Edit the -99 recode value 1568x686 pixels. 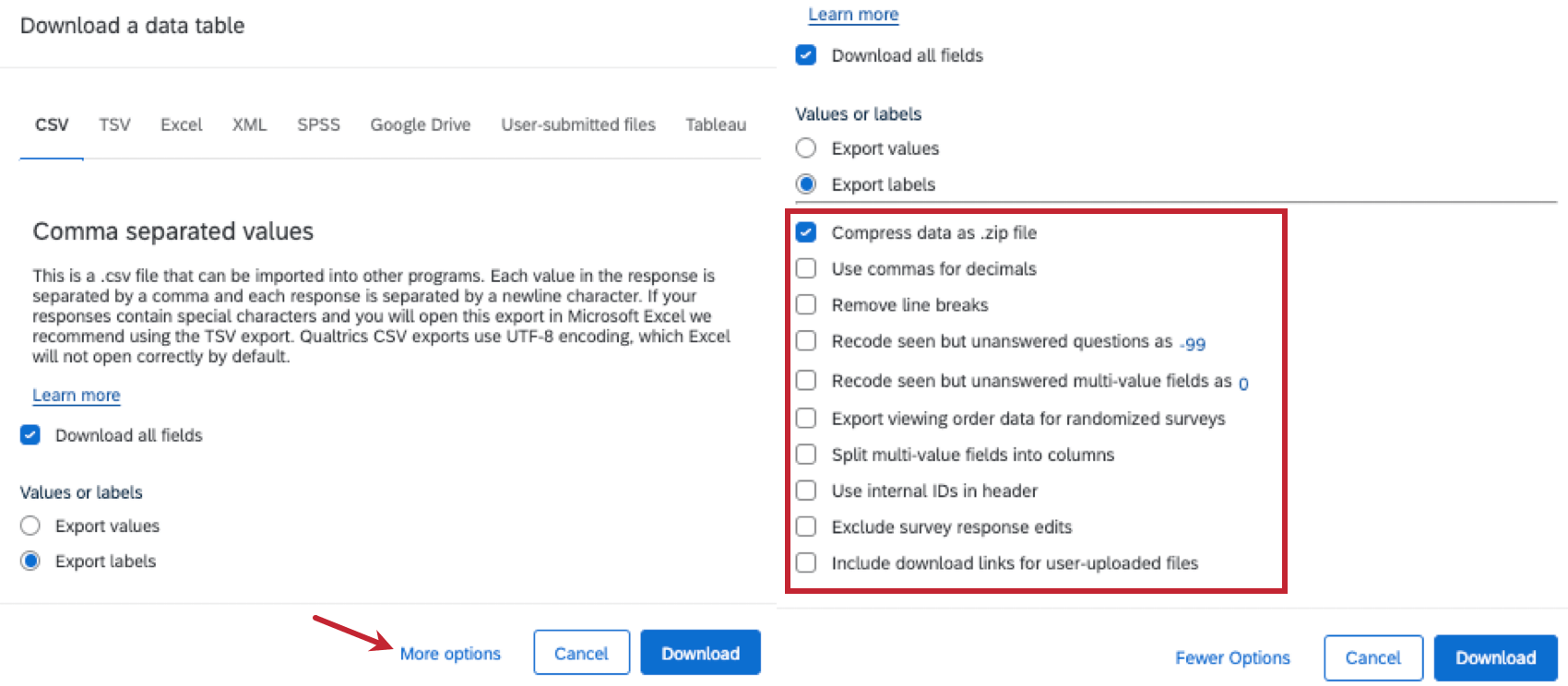pos(1192,344)
